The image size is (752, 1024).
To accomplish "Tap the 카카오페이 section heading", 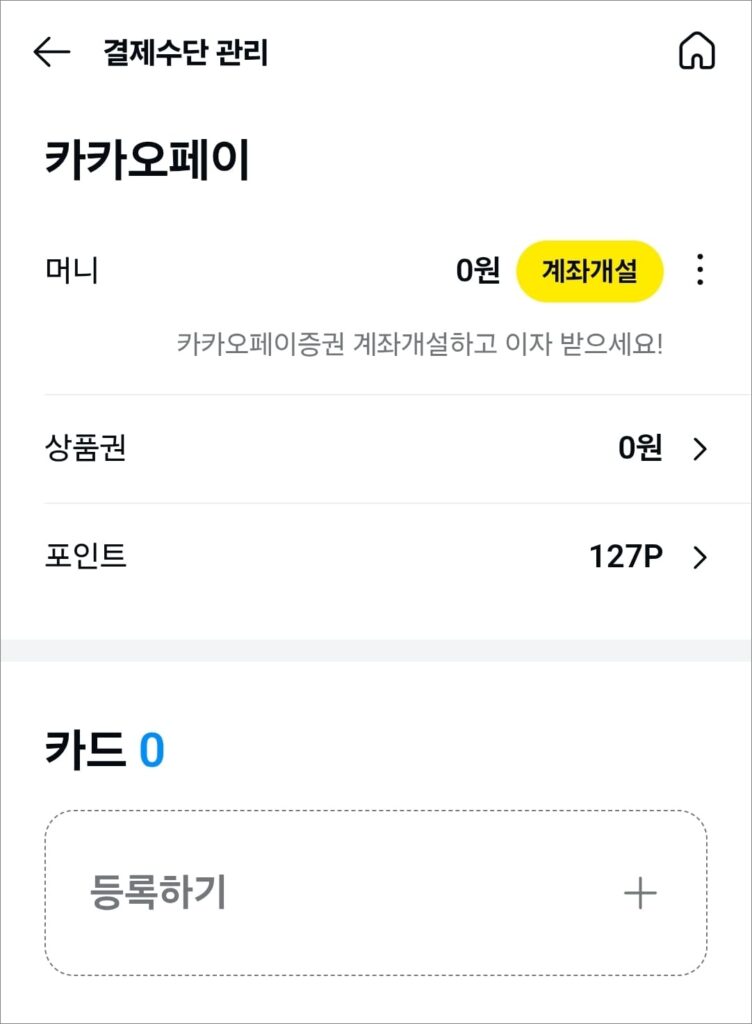I will (x=148, y=159).
